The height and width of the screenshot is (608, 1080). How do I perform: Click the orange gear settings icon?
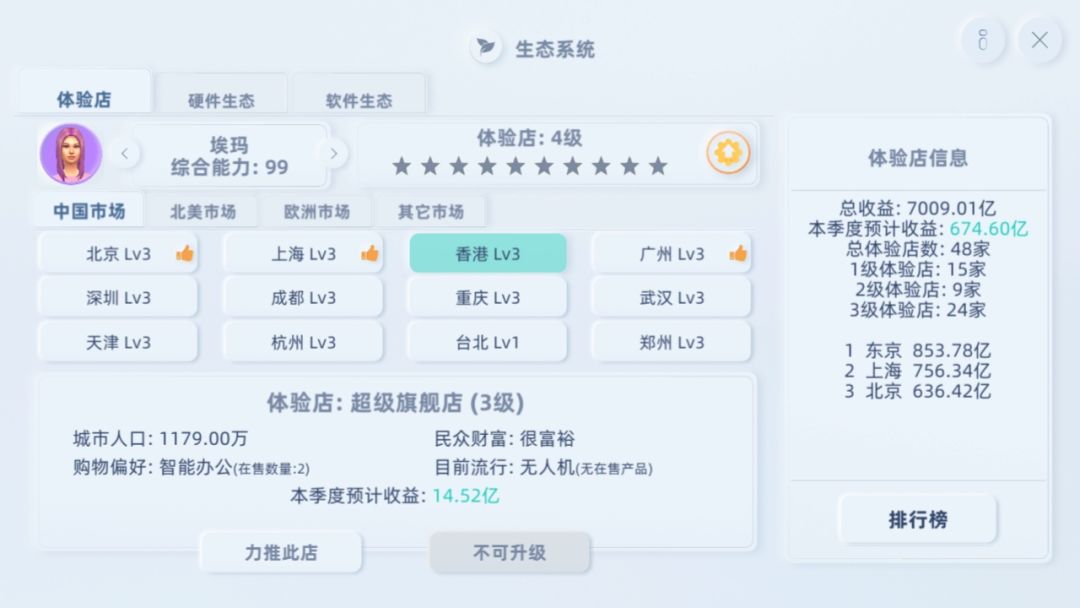[x=727, y=153]
